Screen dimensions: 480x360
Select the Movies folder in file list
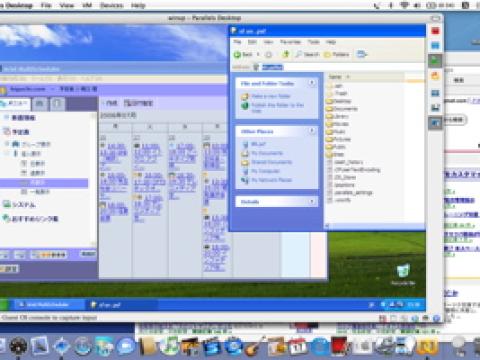[x=337, y=124]
